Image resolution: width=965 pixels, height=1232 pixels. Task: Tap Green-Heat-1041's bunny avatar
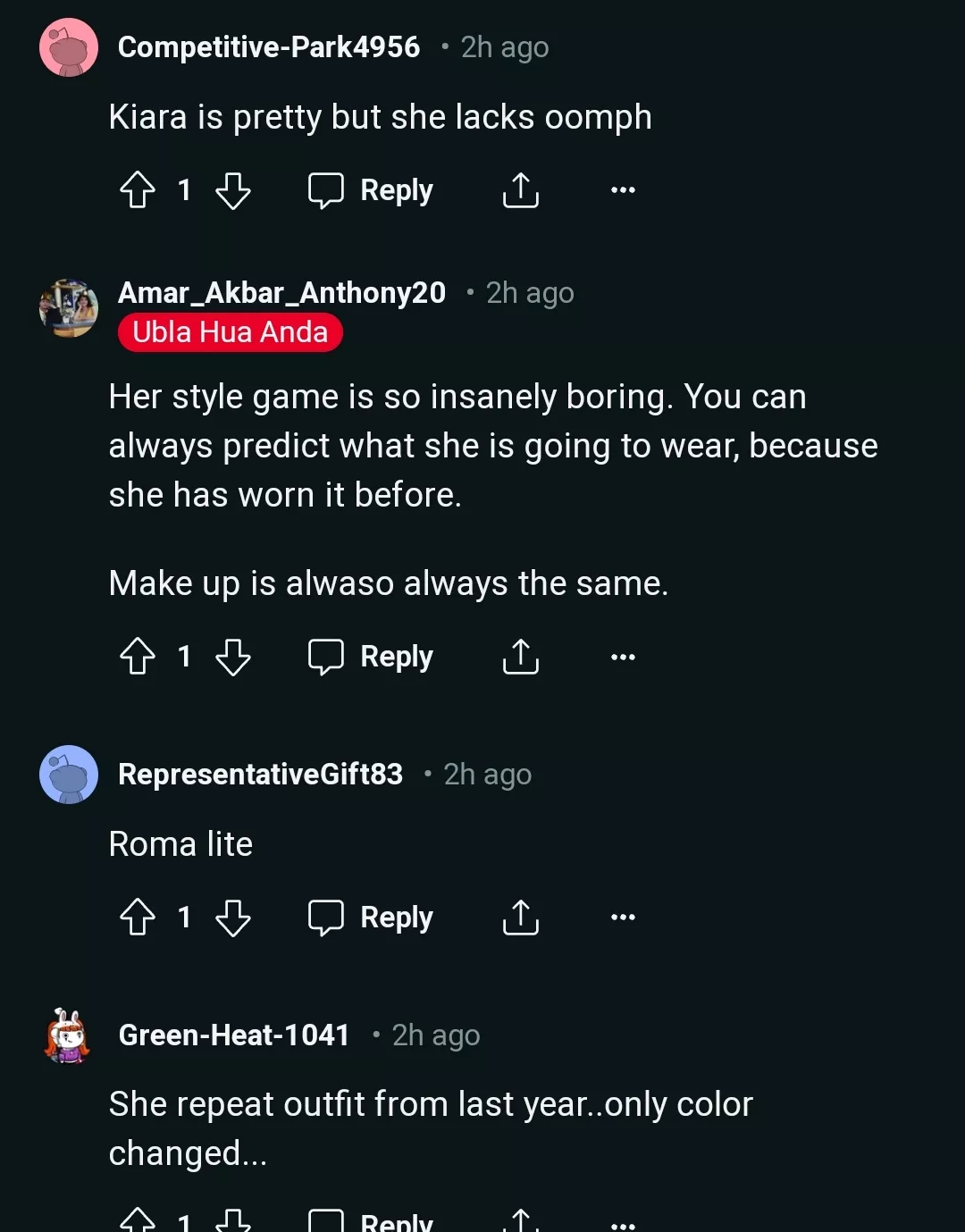68,1036
